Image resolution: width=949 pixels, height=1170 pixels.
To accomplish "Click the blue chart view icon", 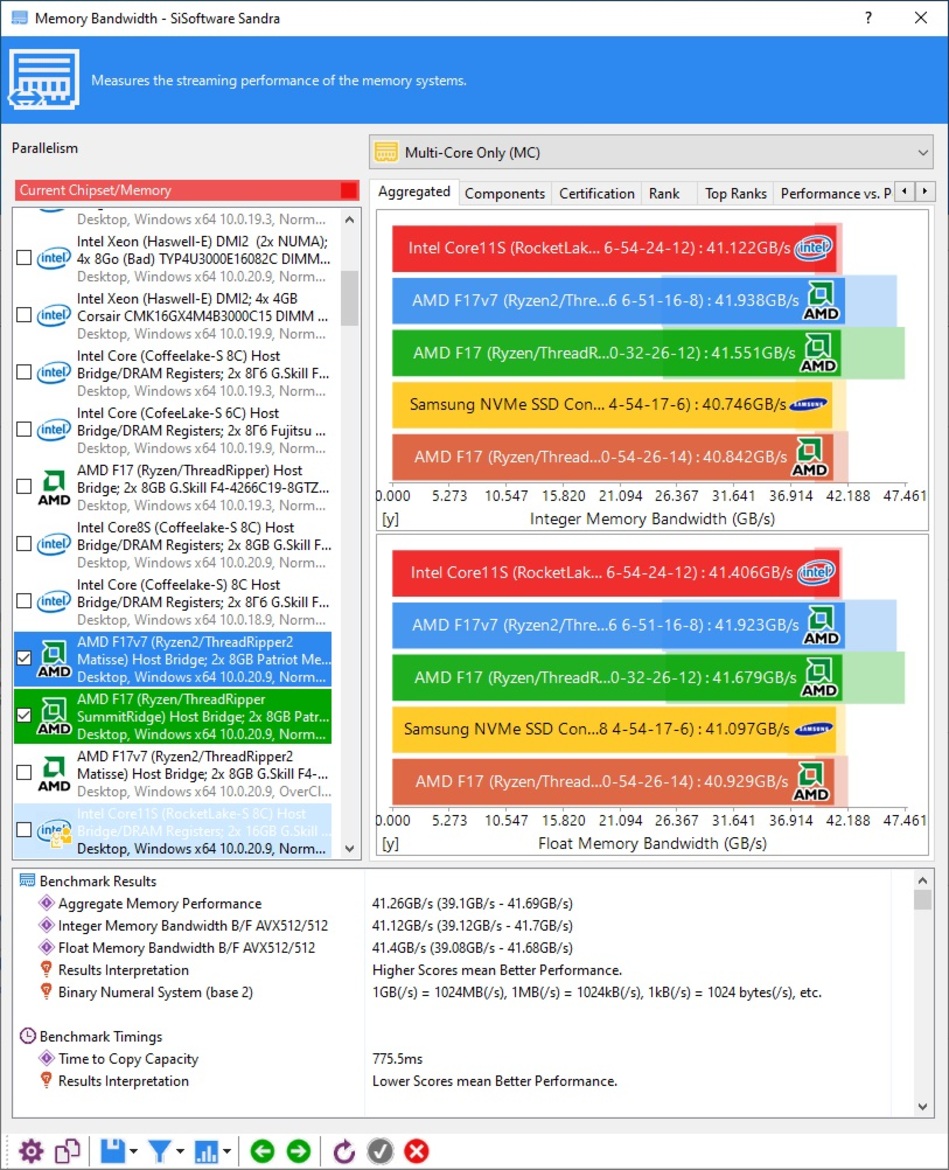I will (206, 1151).
